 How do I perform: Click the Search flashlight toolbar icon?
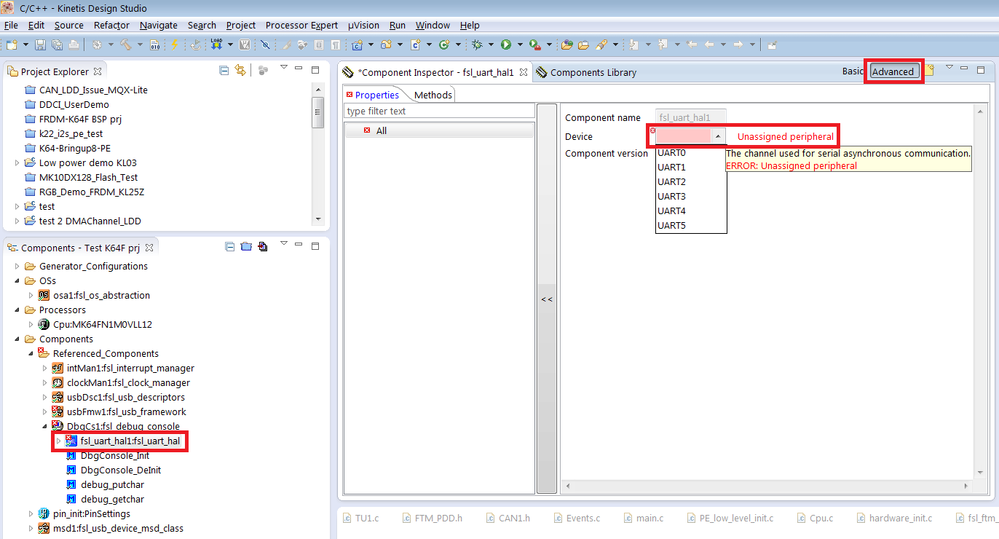pyautogui.click(x=601, y=45)
